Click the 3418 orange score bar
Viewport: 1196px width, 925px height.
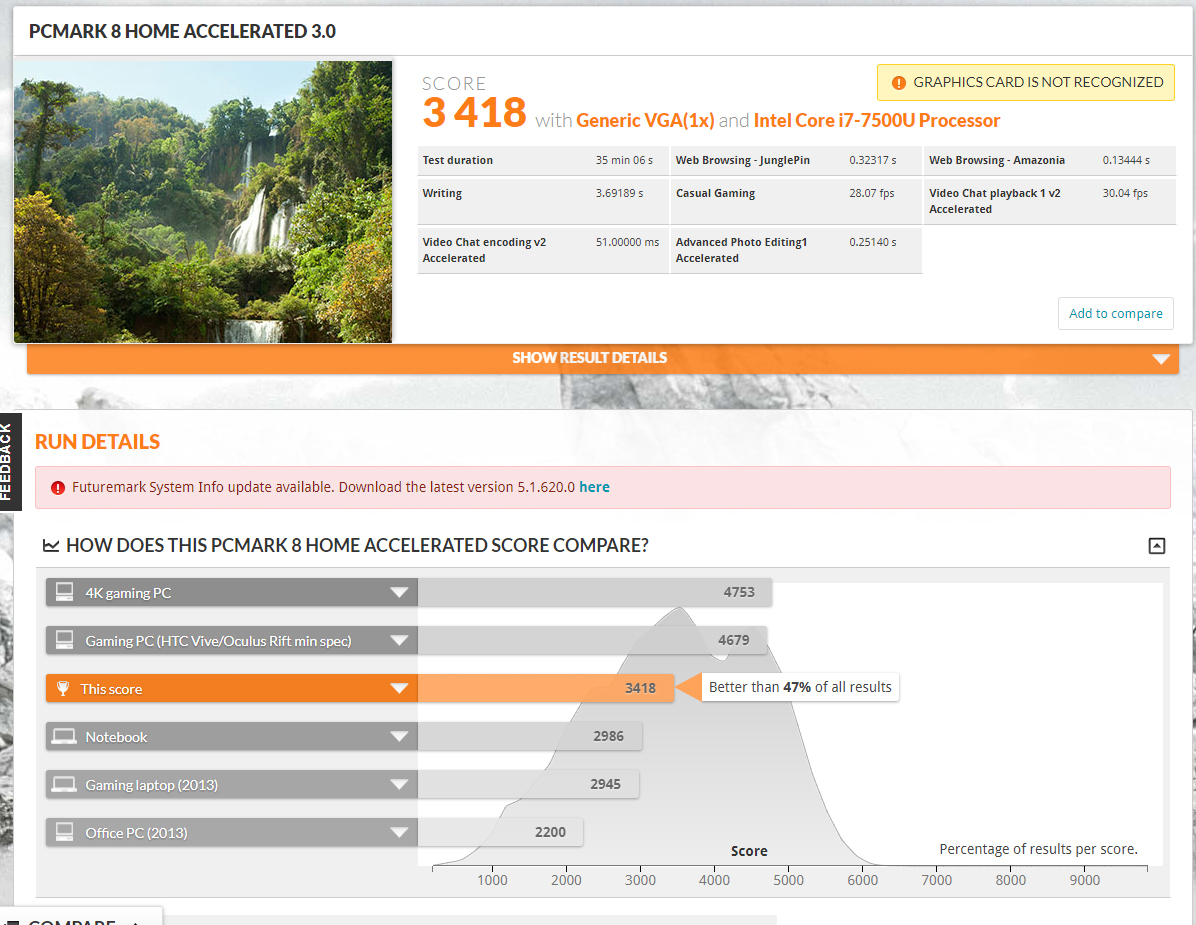click(x=546, y=689)
